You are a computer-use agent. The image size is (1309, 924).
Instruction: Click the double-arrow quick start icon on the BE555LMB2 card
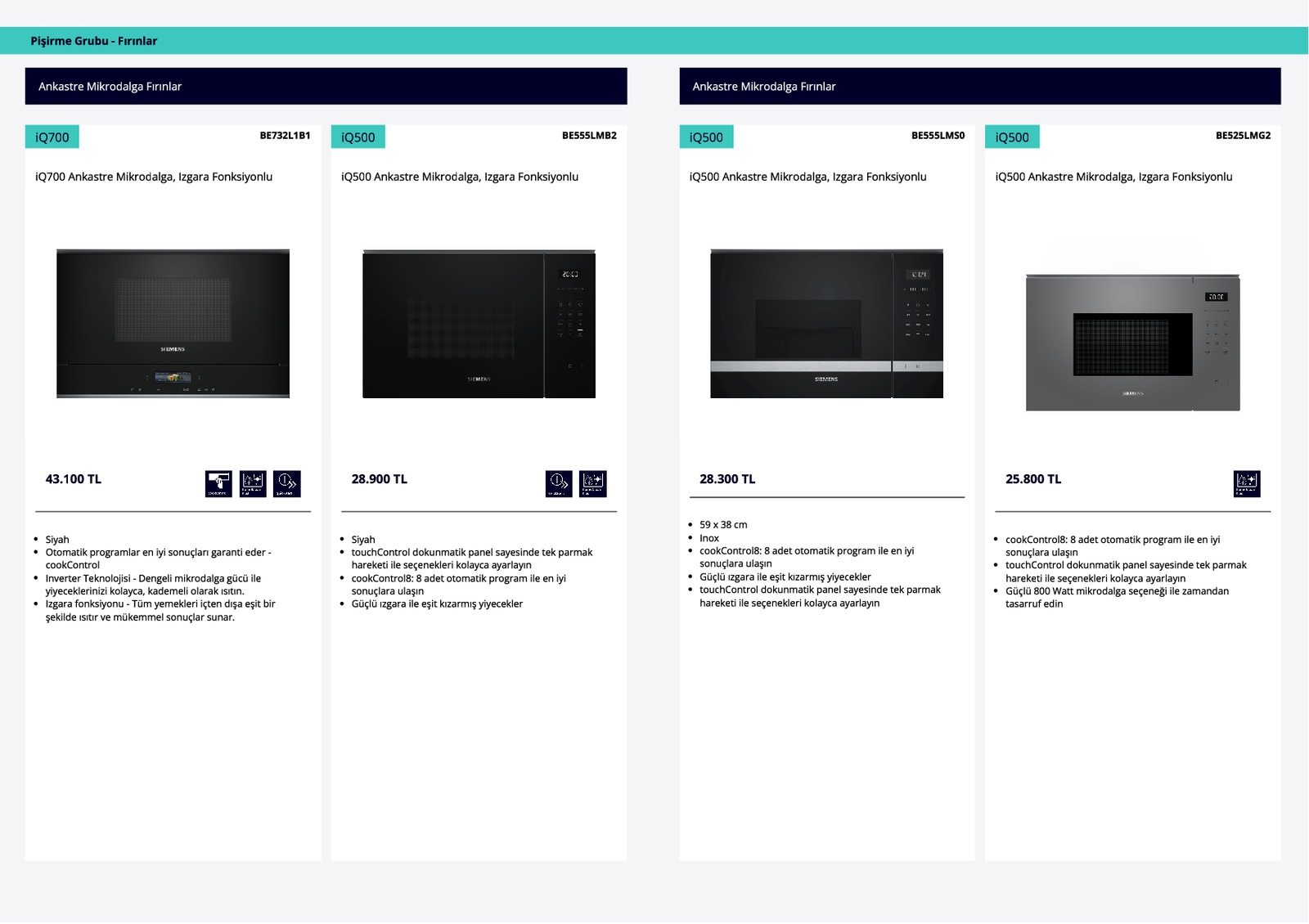point(559,483)
